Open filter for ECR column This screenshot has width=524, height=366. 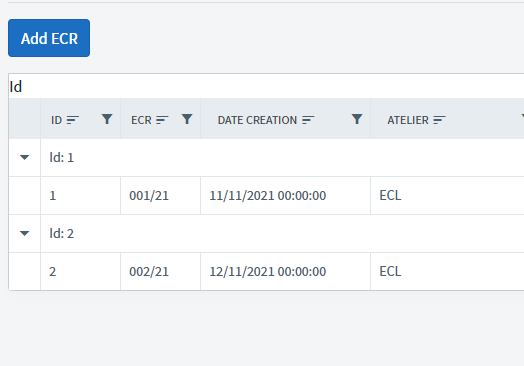[x=187, y=119]
